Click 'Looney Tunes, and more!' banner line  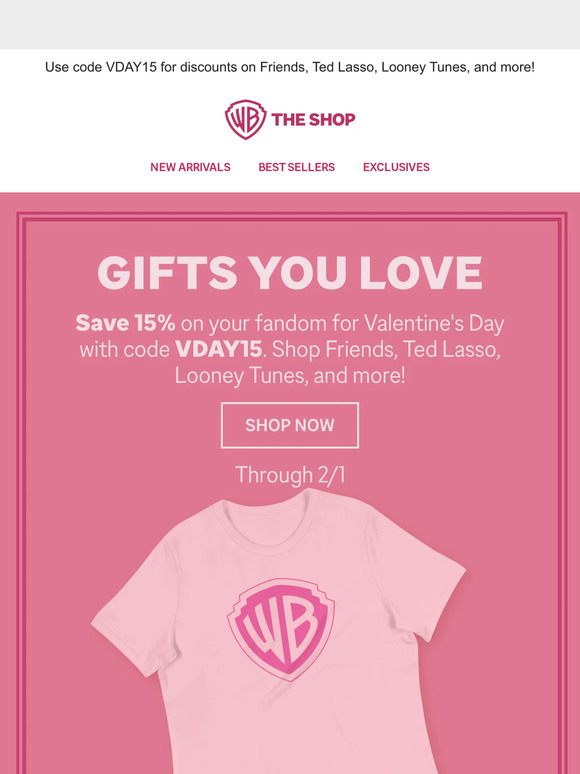tap(290, 376)
